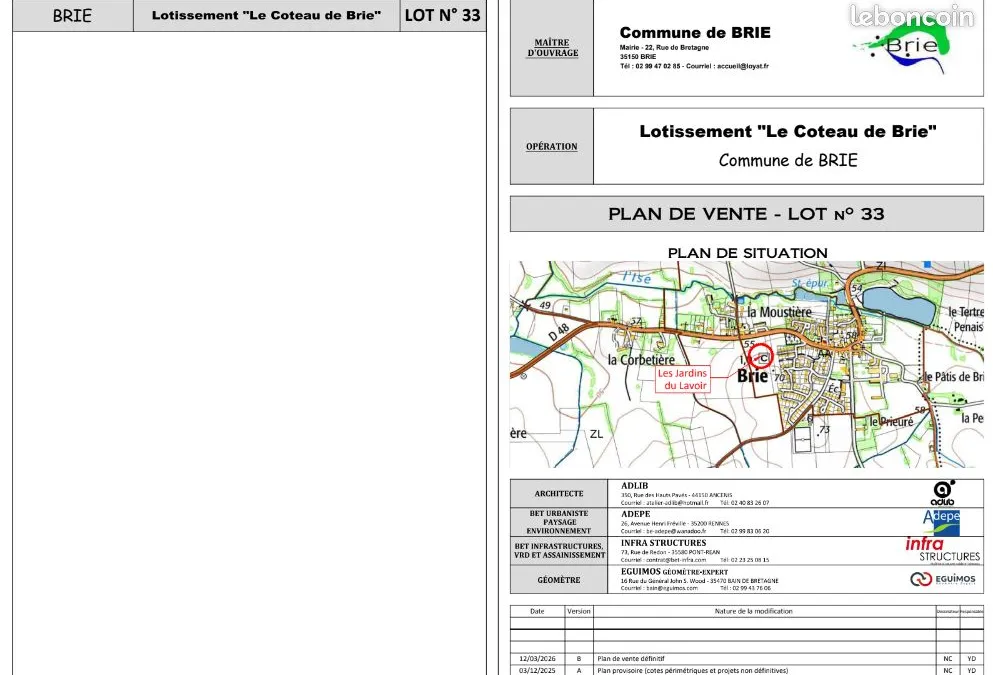Screen dimensions: 993x675
Task: Select the red "Les Jardins du Lavoir" map label
Action: click(x=682, y=379)
